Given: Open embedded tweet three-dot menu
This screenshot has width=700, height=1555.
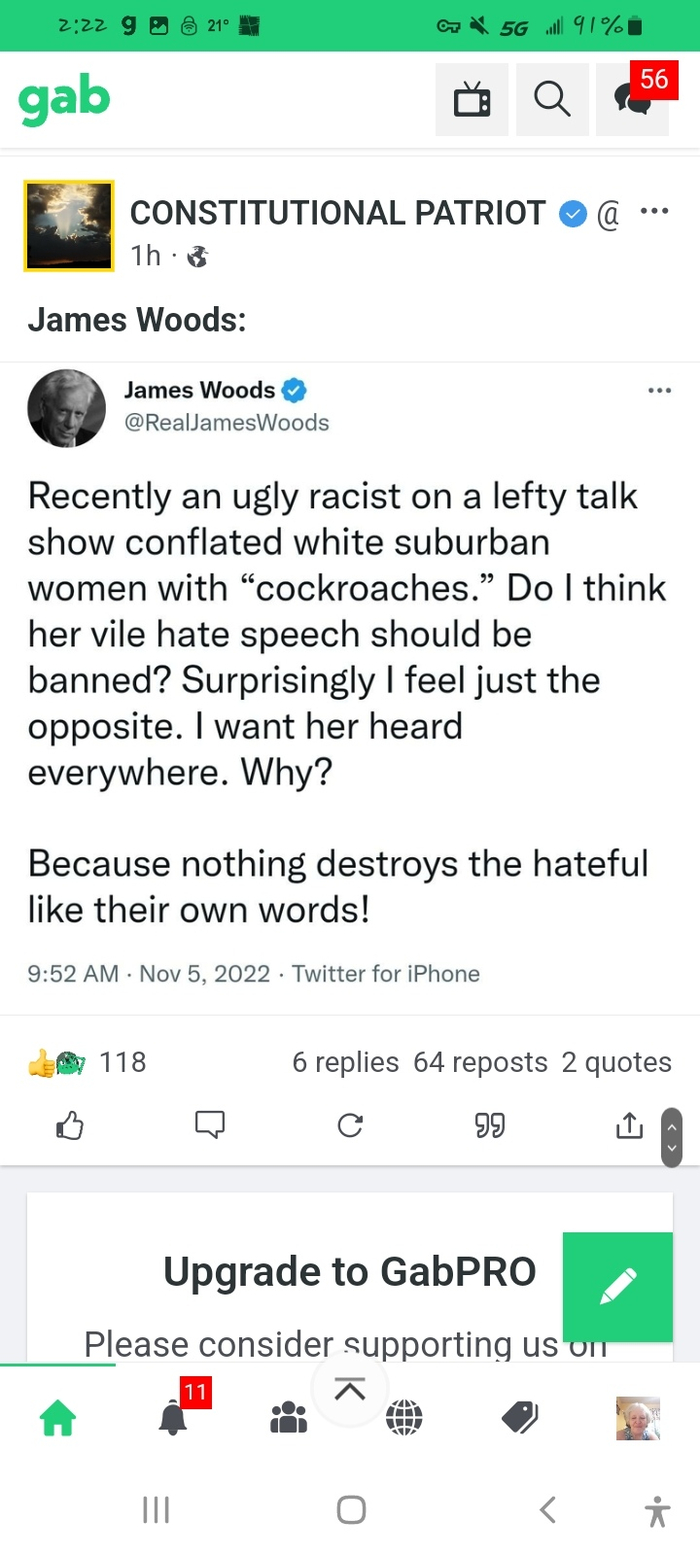Looking at the screenshot, I should pyautogui.click(x=659, y=390).
